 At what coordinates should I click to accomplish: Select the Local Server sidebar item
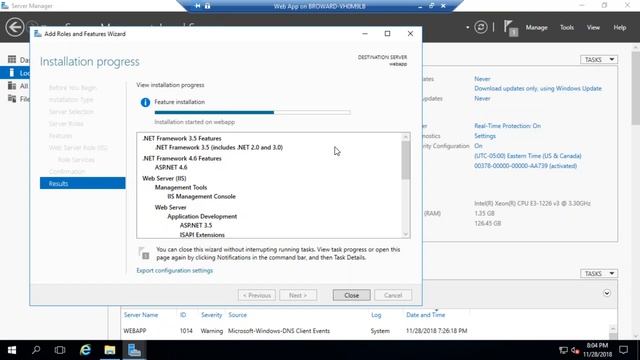(15, 73)
